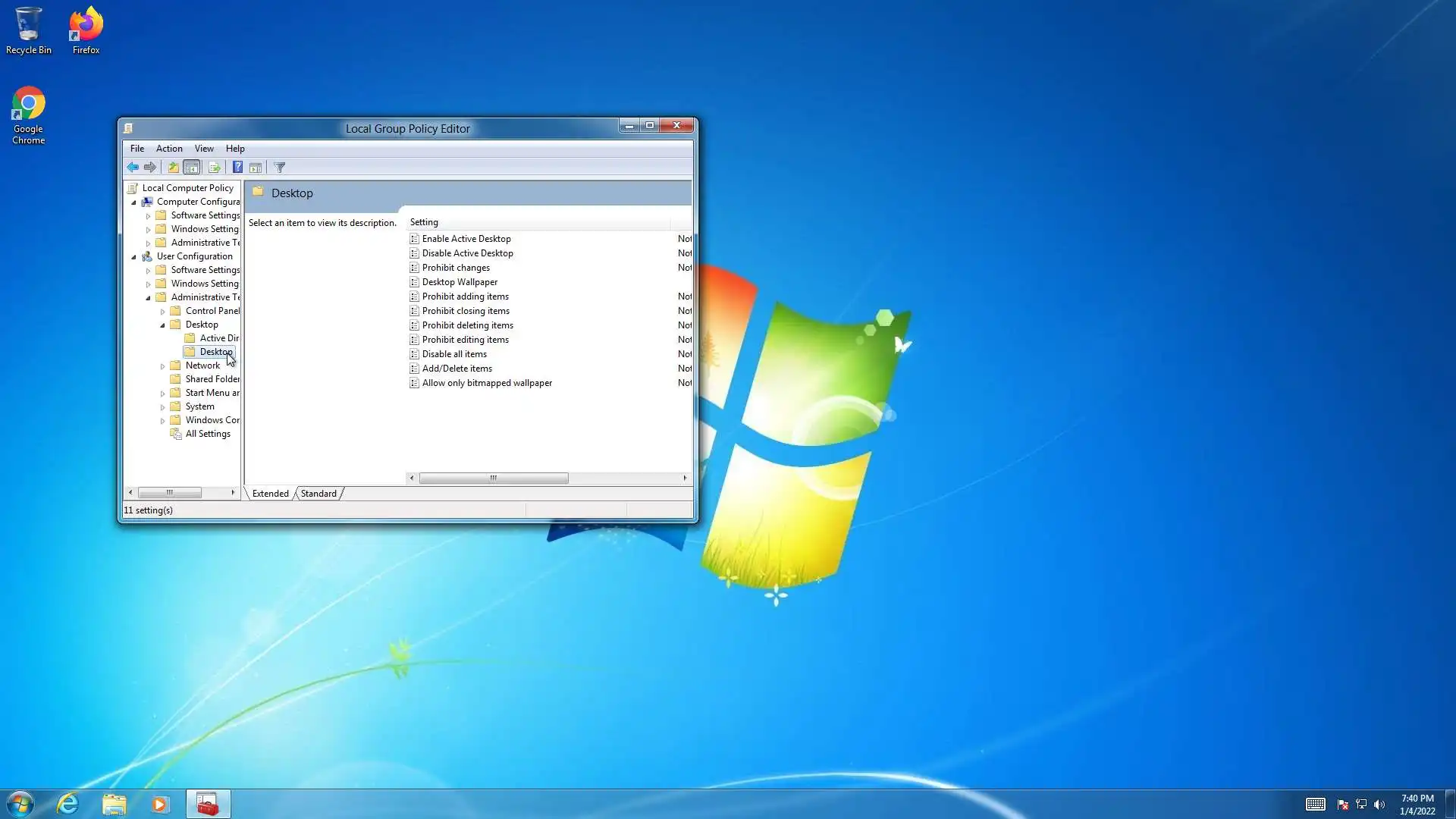Click the Export List toolbar icon

coord(214,168)
